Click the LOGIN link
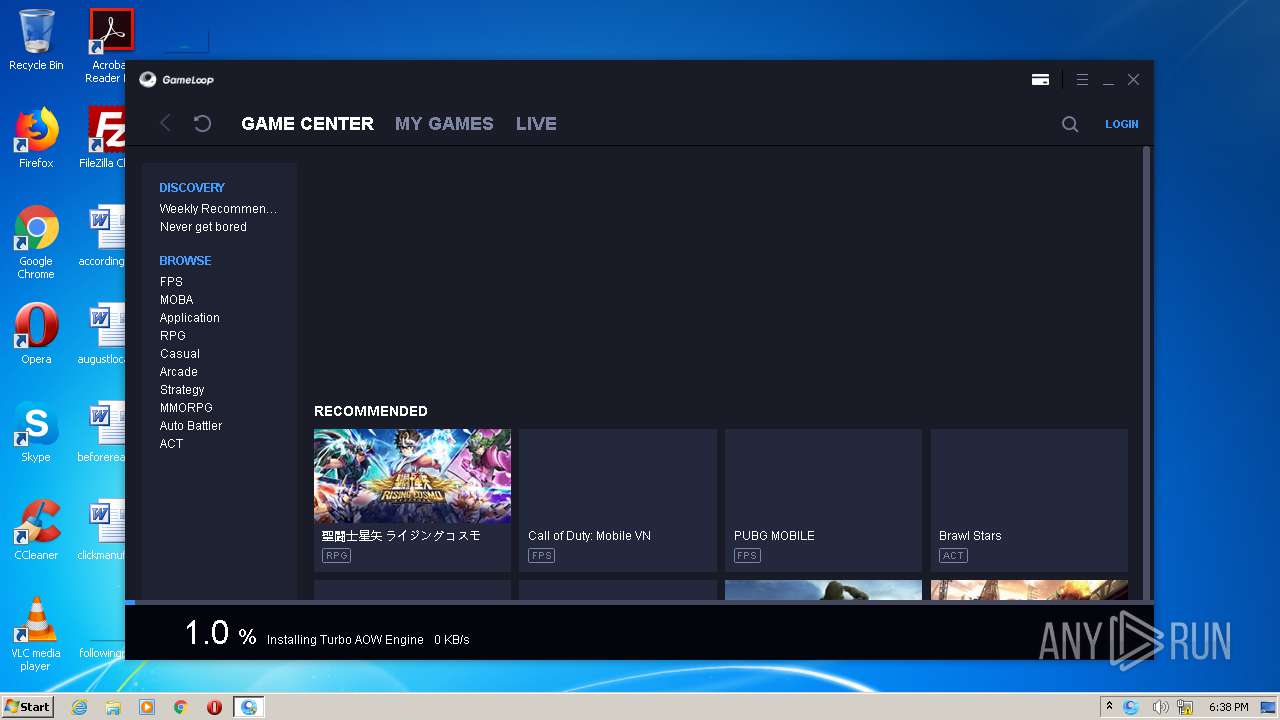 (x=1121, y=124)
